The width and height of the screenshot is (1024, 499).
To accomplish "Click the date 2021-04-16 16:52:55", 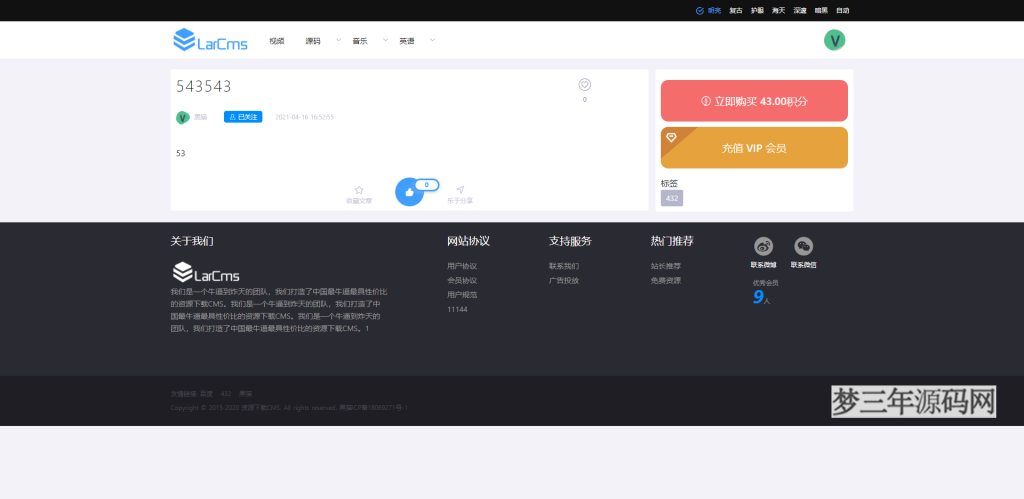I will 304,118.
